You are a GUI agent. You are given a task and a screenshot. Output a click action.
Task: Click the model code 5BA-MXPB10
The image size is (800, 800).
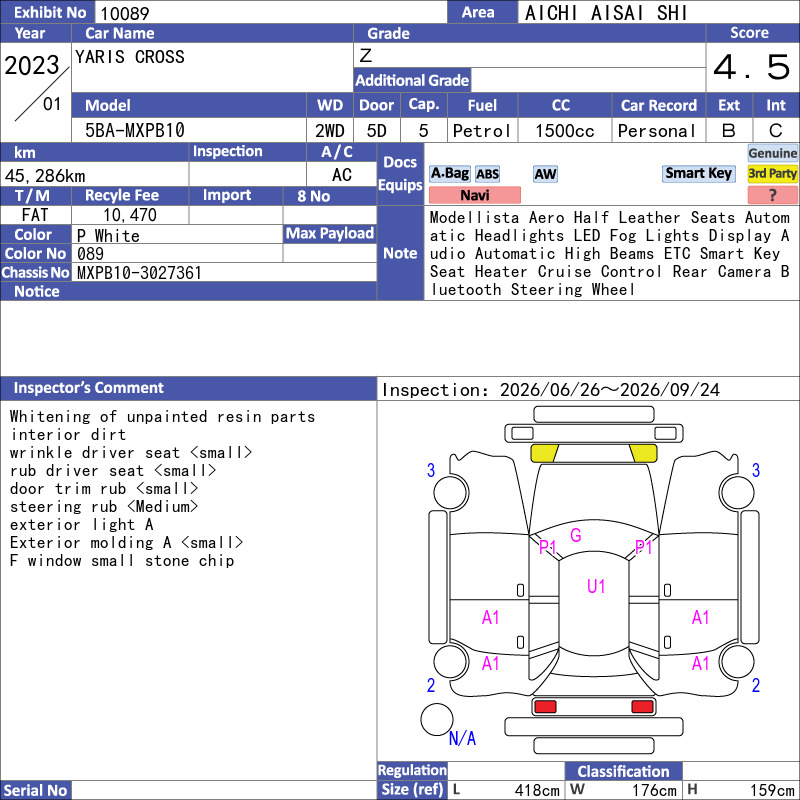click(135, 131)
